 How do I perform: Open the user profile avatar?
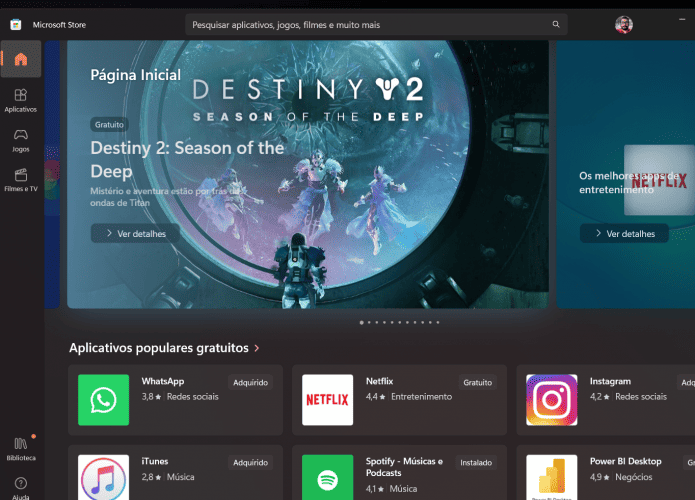pyautogui.click(x=624, y=25)
